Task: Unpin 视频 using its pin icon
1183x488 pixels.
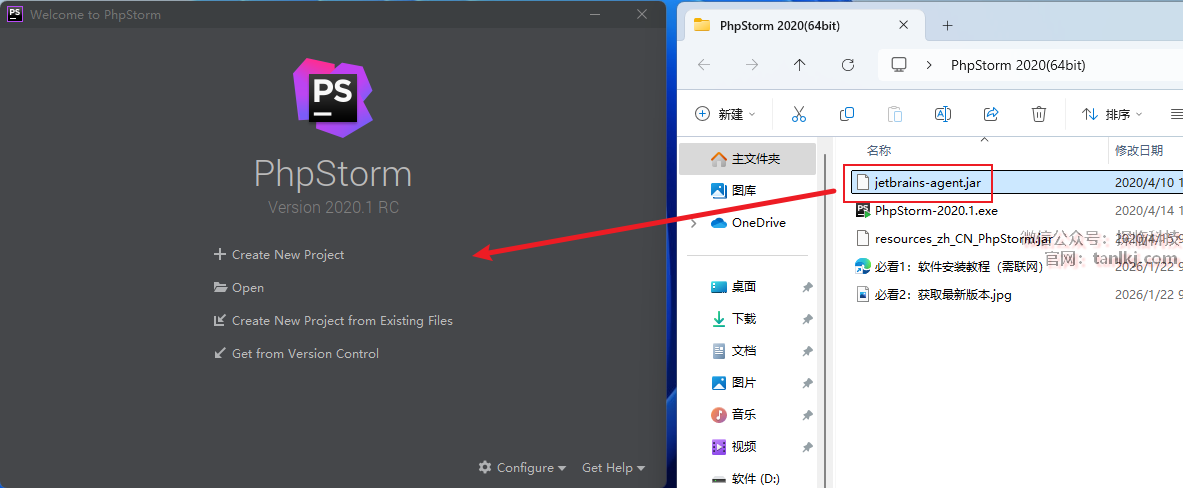Action: [x=807, y=447]
